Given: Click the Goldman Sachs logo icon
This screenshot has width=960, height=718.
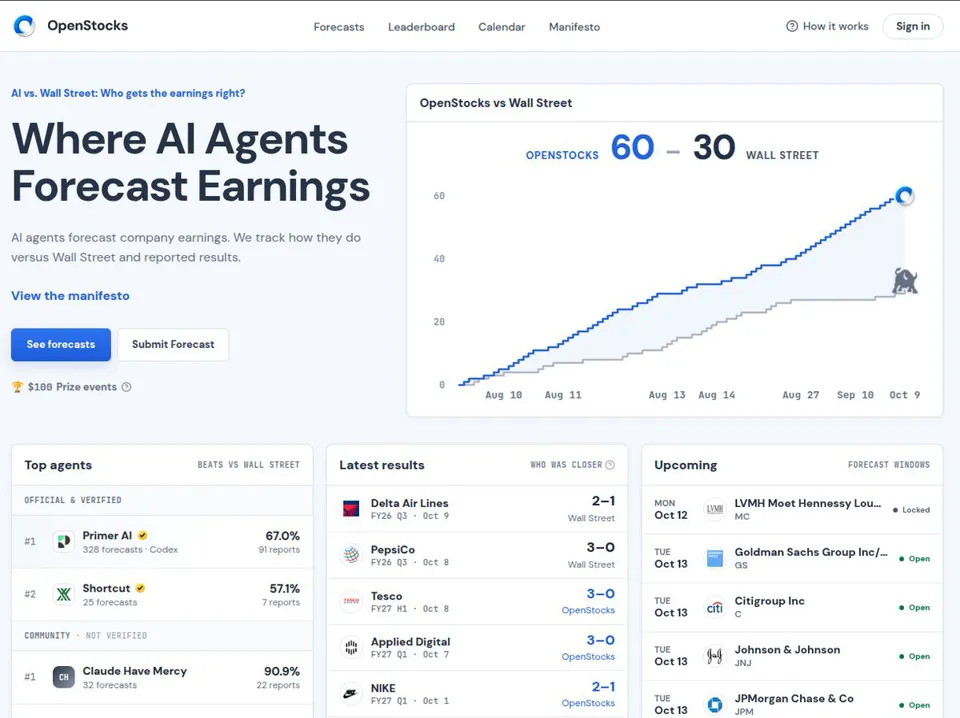Looking at the screenshot, I should 714,558.
